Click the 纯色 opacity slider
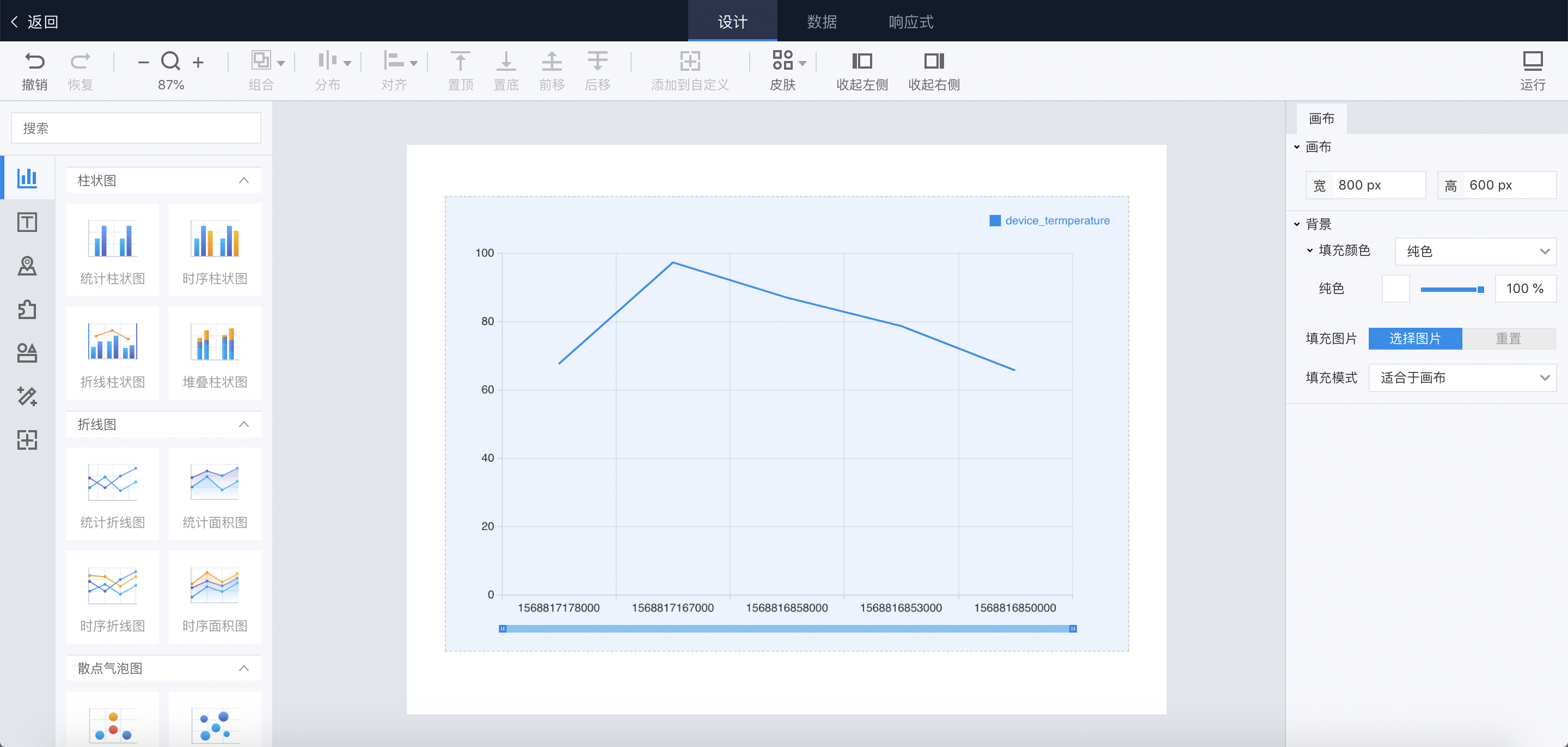This screenshot has width=1568, height=747. tap(1453, 289)
